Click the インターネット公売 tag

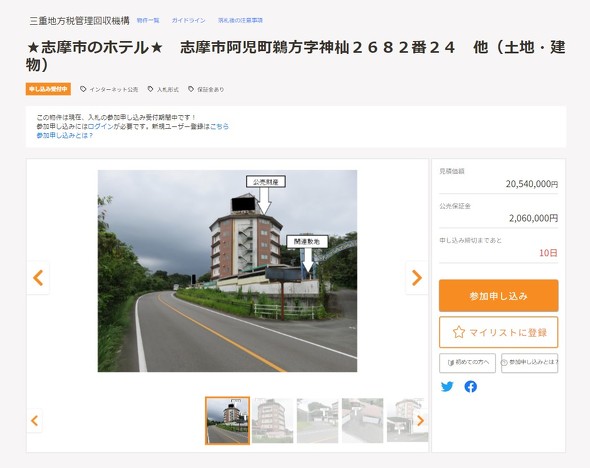pyautogui.click(x=109, y=89)
